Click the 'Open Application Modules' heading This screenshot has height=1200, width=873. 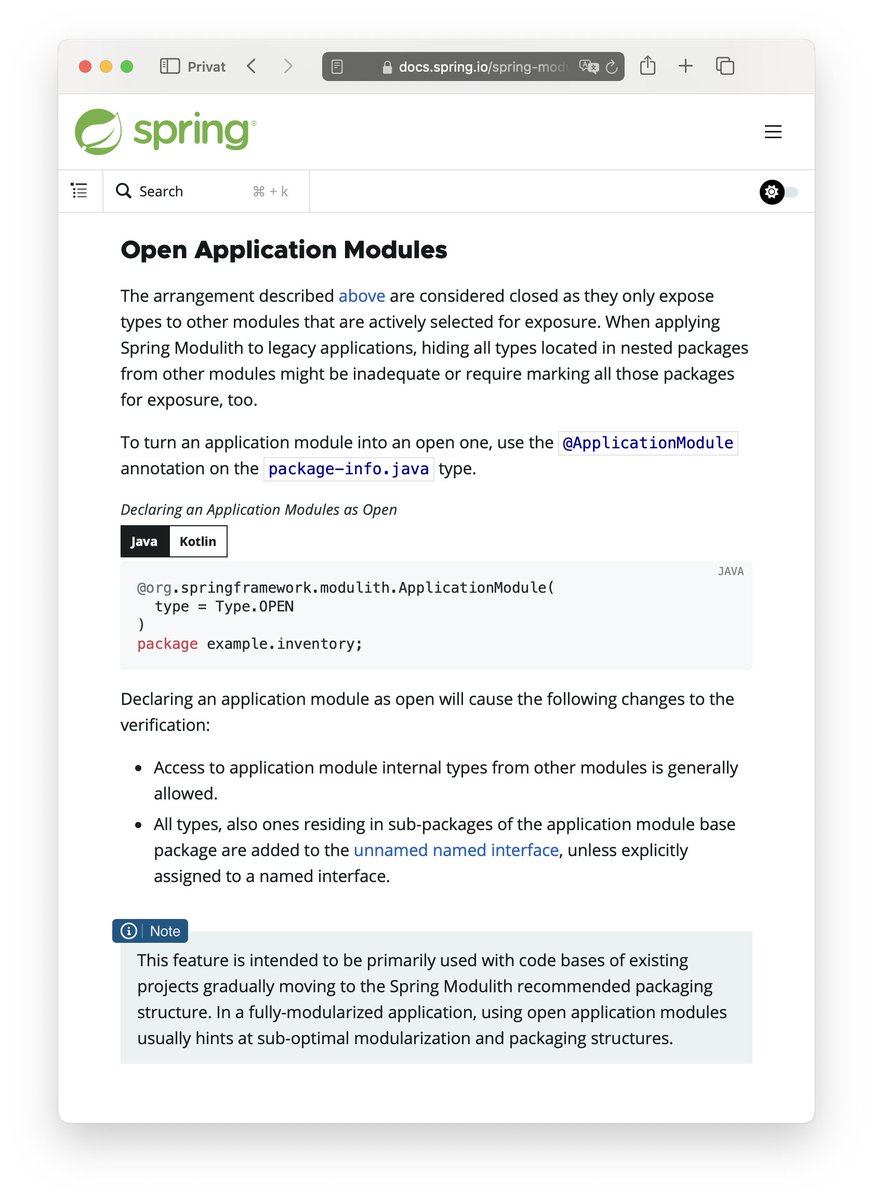tap(284, 250)
